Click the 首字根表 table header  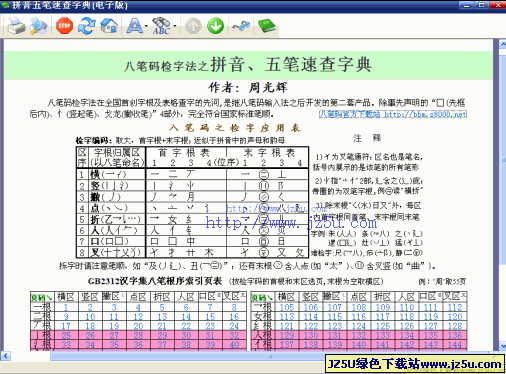184,153
